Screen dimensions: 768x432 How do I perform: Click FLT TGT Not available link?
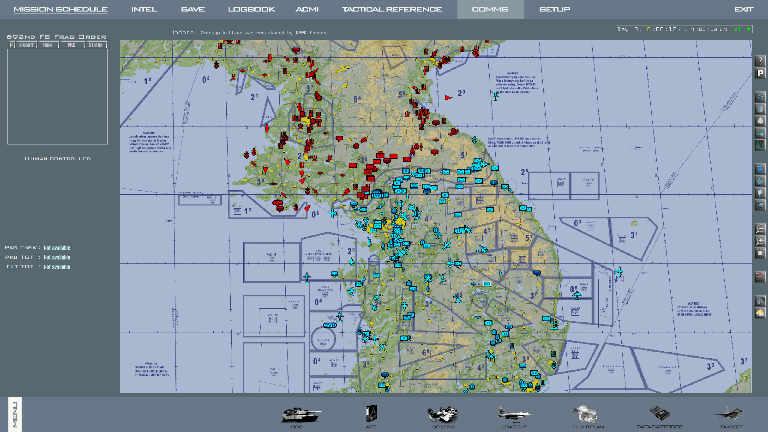click(57, 267)
